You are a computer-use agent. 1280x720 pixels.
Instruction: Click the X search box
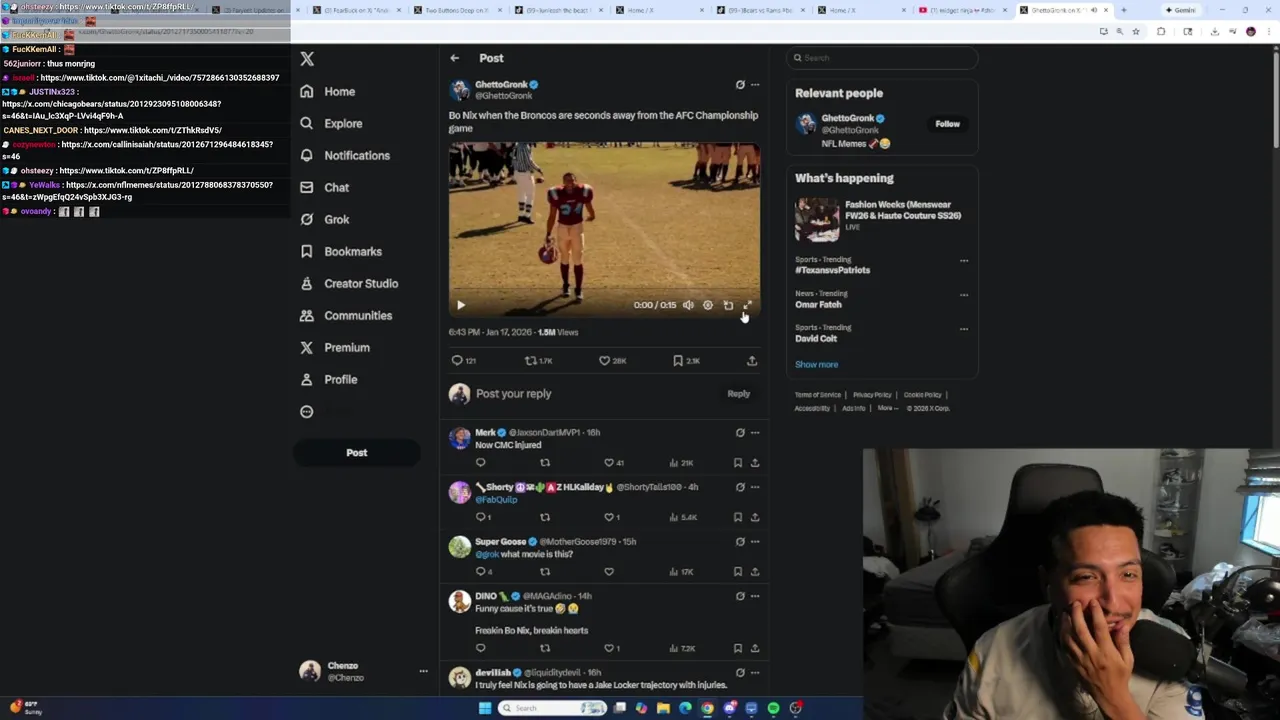point(880,58)
